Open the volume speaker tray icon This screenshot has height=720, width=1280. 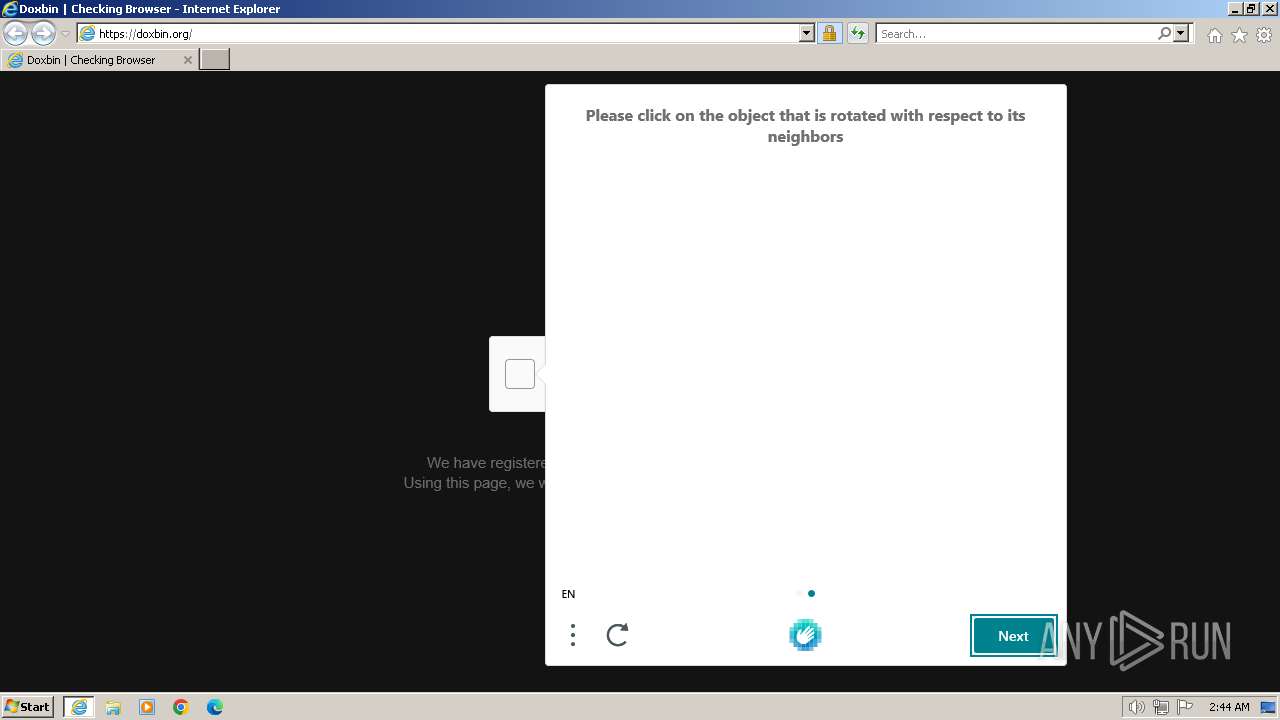coord(1136,707)
